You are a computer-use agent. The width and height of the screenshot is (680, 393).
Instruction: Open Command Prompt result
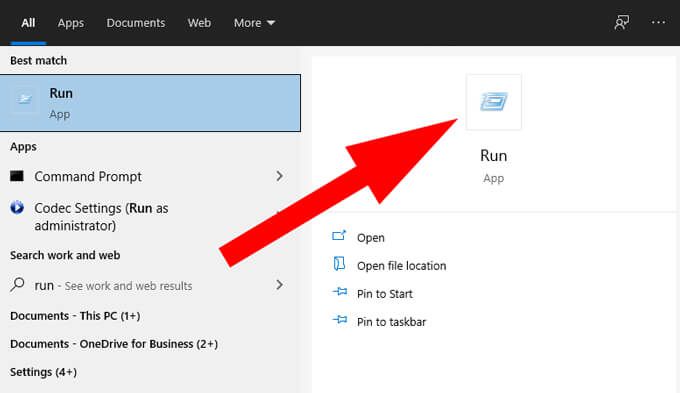(x=88, y=177)
